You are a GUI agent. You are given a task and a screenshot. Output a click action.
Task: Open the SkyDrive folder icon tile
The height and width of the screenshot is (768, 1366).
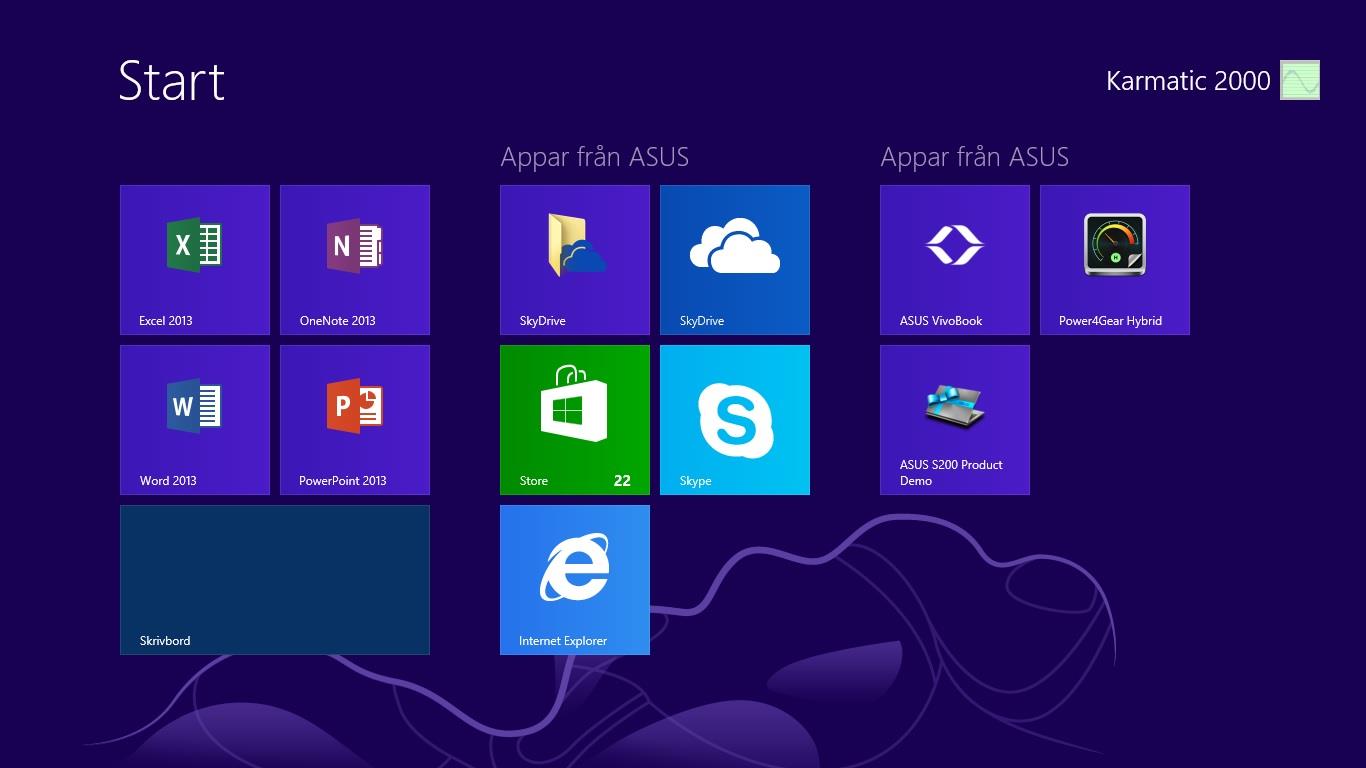pyautogui.click(x=575, y=260)
